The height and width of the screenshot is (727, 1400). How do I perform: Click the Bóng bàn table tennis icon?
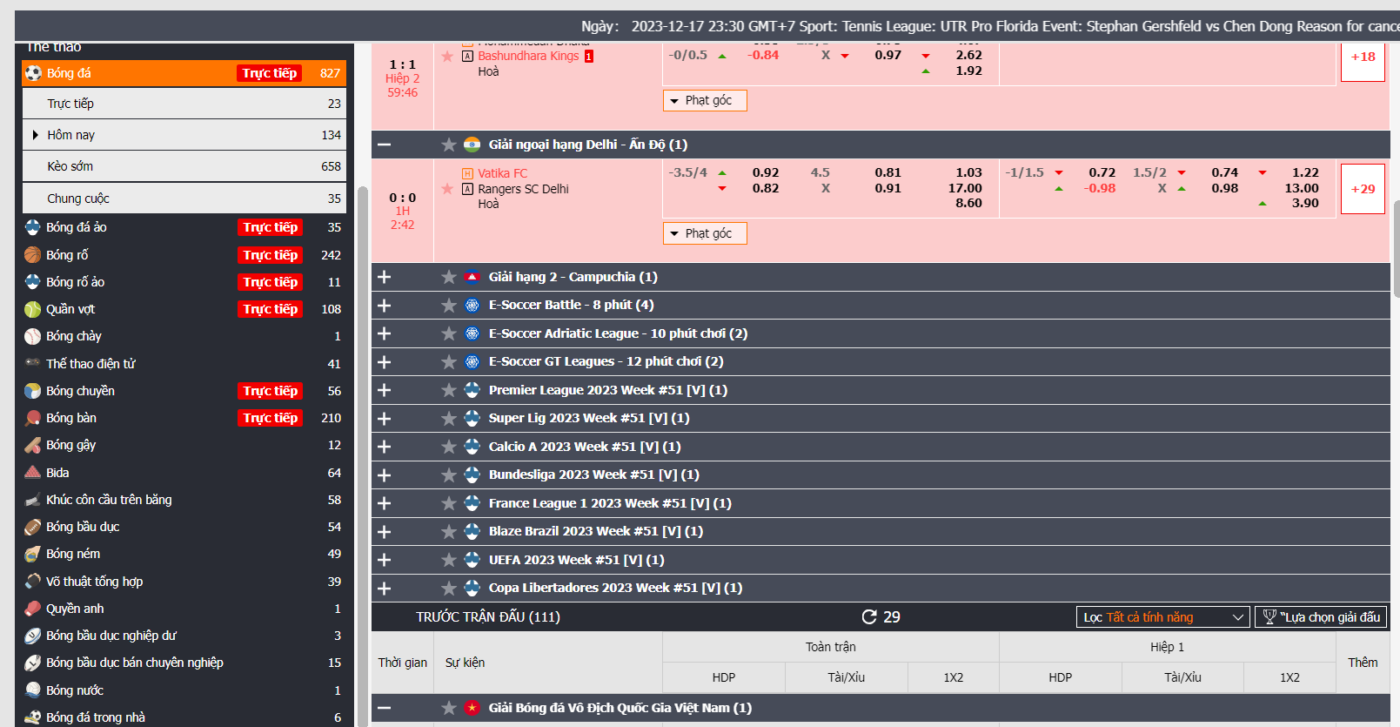tap(33, 418)
